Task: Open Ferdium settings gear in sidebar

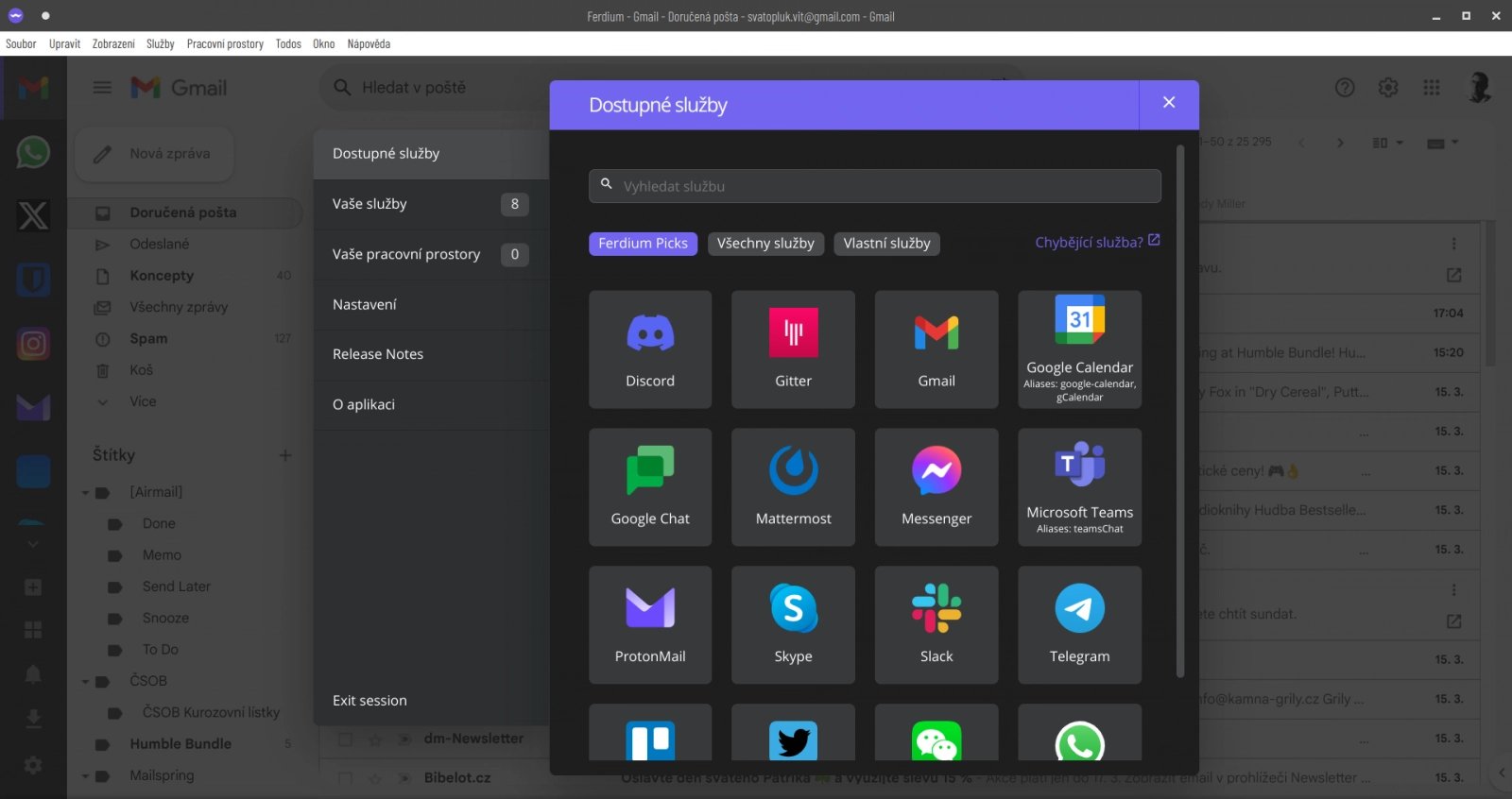Action: (x=33, y=765)
